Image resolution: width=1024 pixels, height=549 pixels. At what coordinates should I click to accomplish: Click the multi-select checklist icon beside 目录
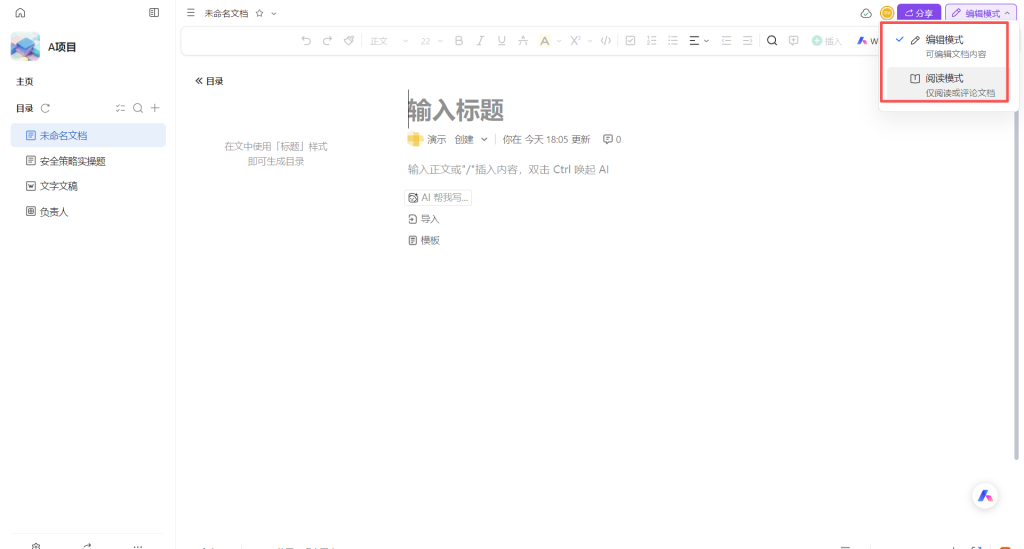(120, 108)
